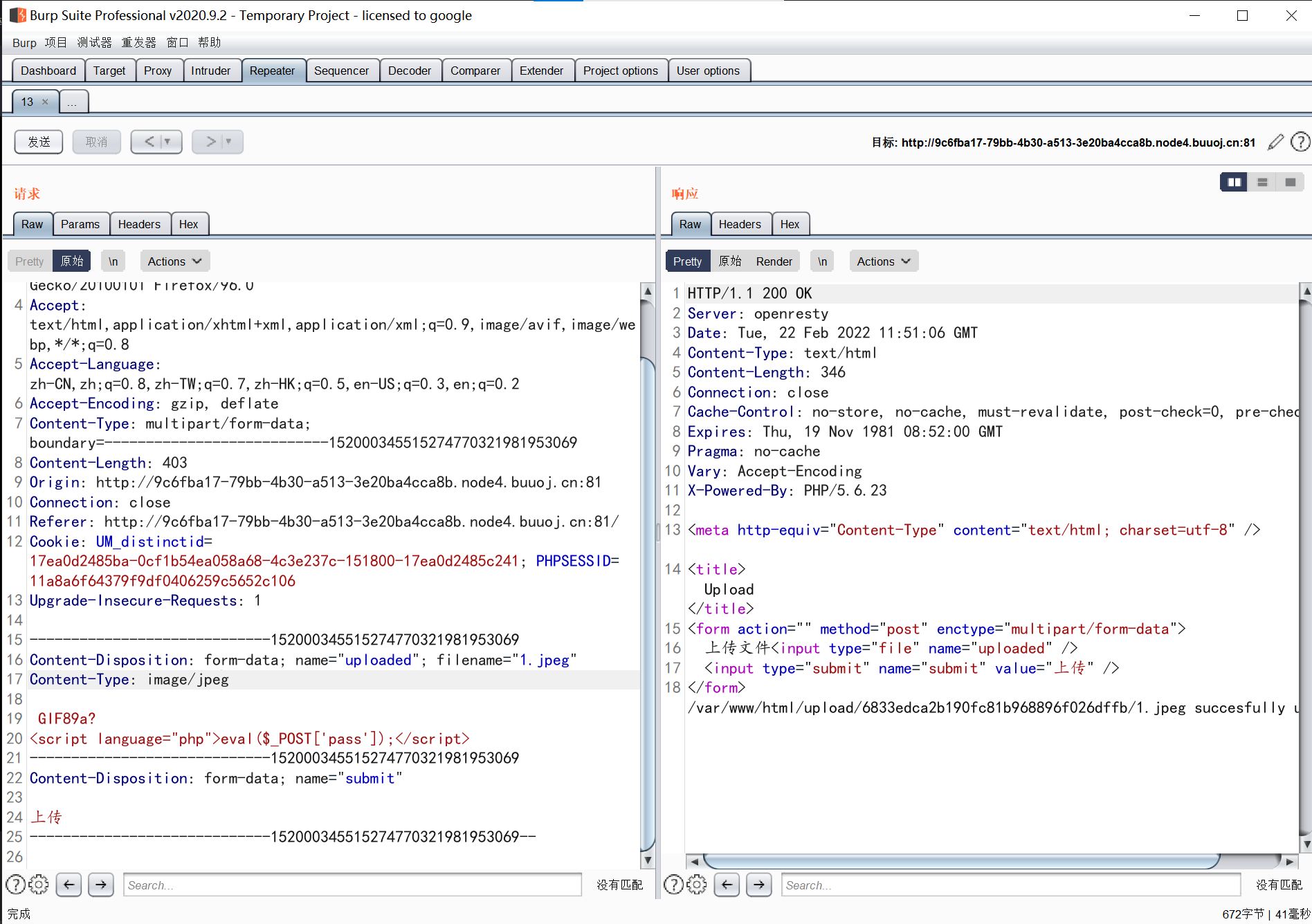Switch to side-by-side split layout icon
Screen dimensions: 1312x924
point(1234,182)
